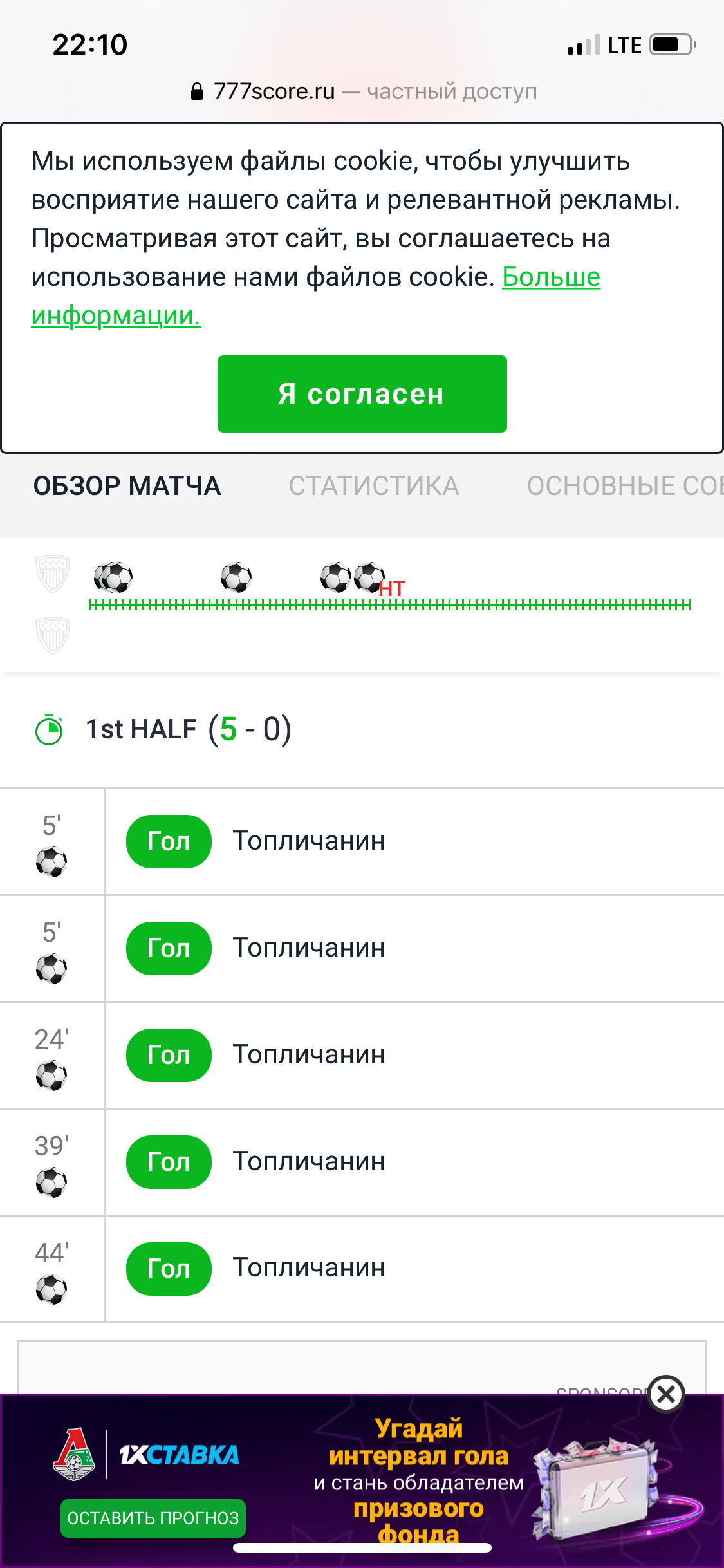Click the Lokomotiv logo in the ad
Image resolution: width=724 pixels, height=1568 pixels.
pos(75,1454)
